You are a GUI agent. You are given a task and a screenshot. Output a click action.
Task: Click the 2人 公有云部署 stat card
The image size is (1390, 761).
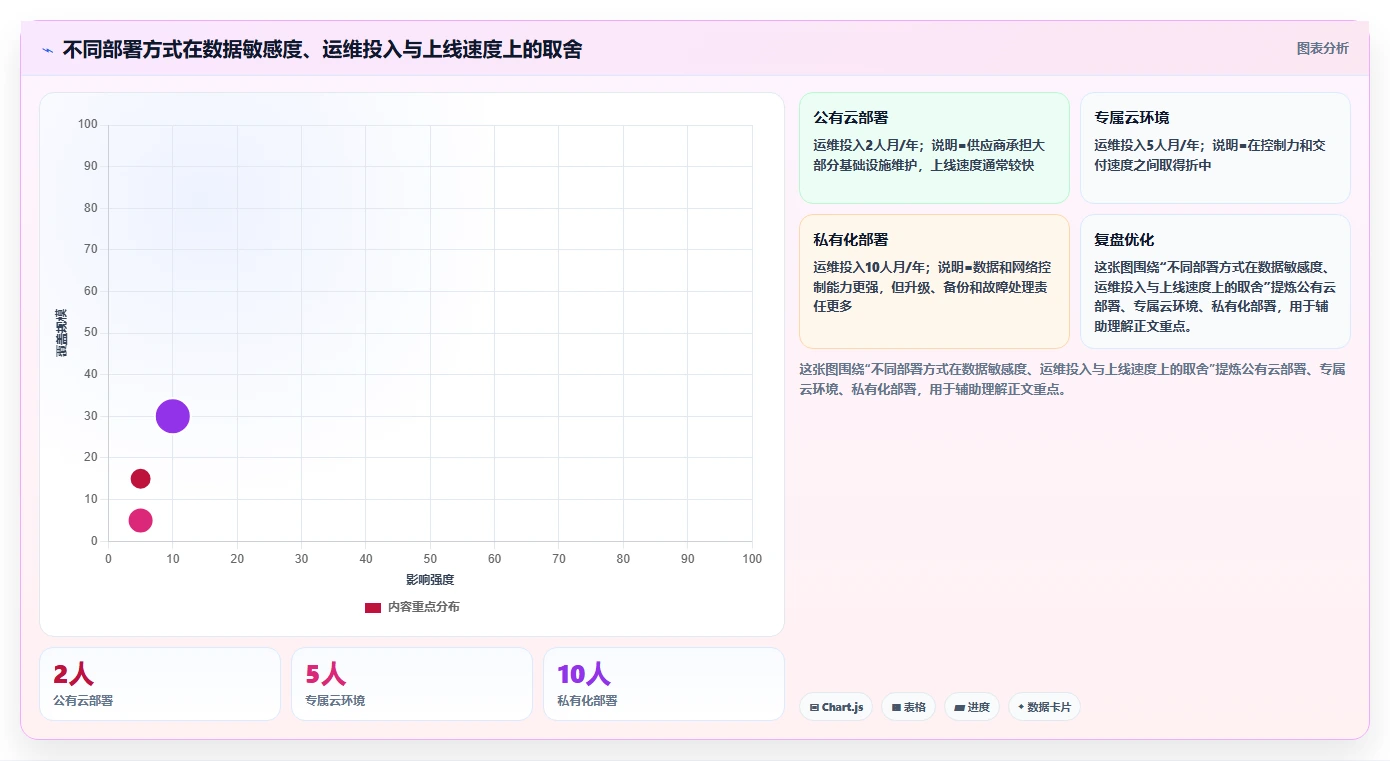pyautogui.click(x=160, y=684)
